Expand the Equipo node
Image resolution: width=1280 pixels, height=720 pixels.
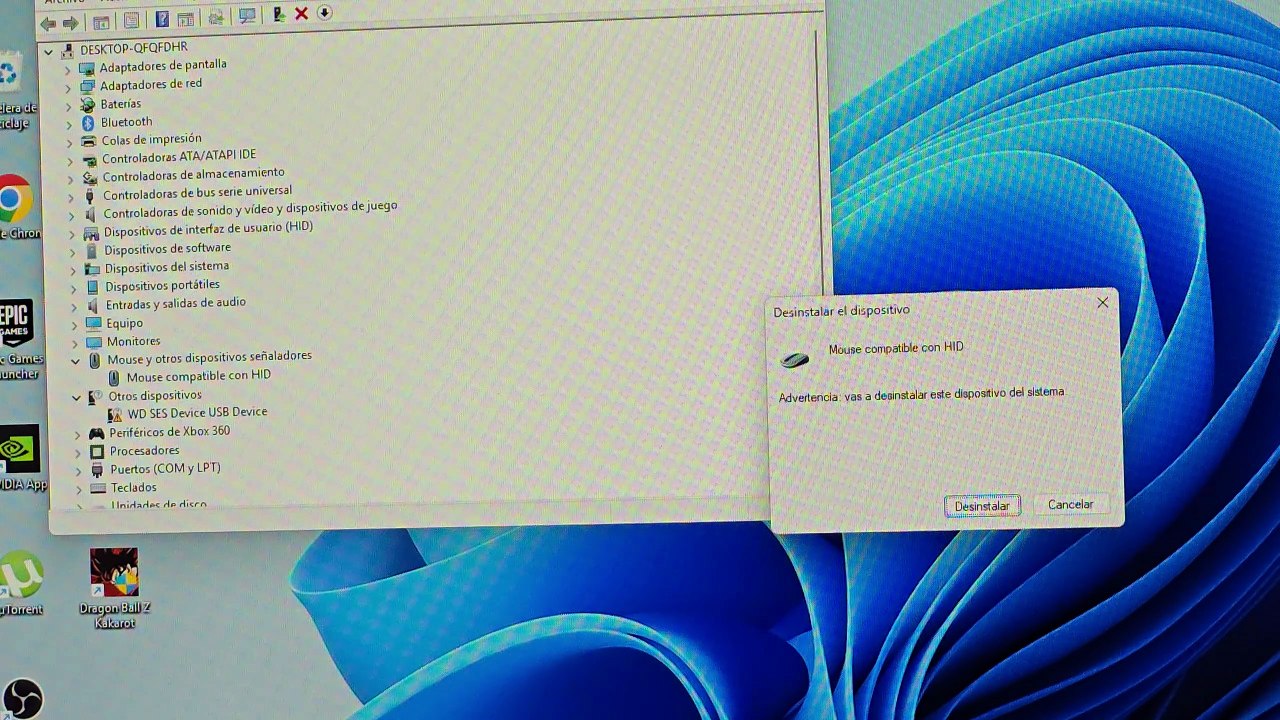coord(74,325)
